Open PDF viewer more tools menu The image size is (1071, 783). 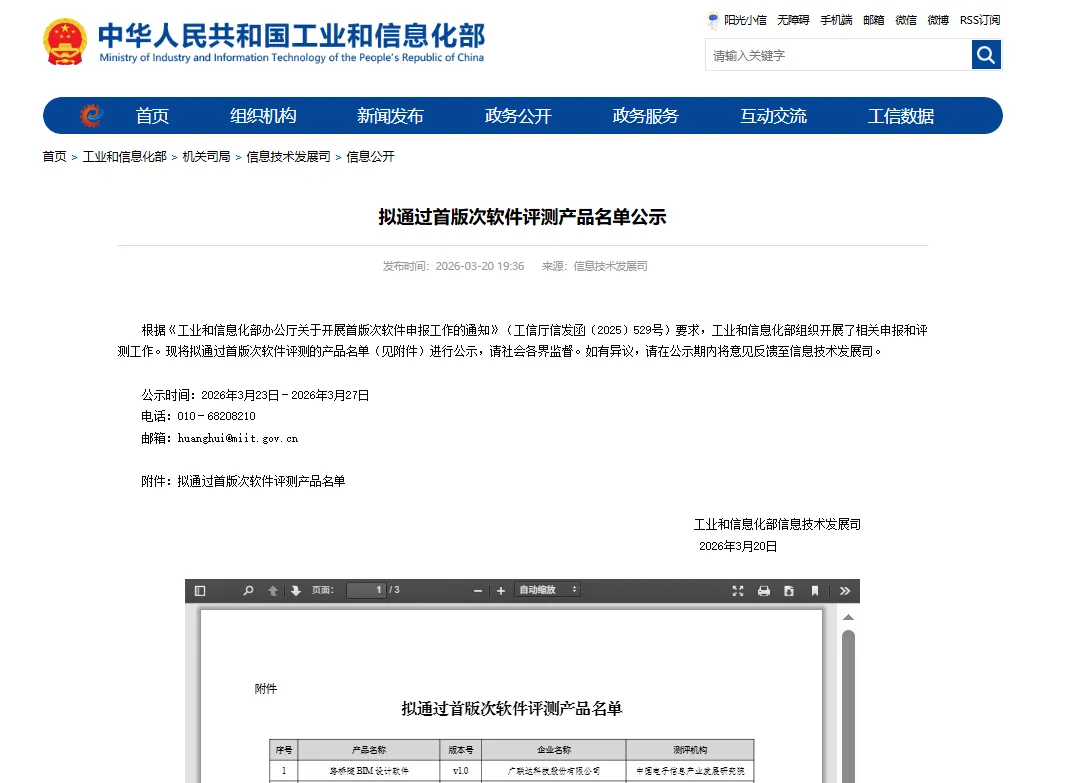(845, 591)
